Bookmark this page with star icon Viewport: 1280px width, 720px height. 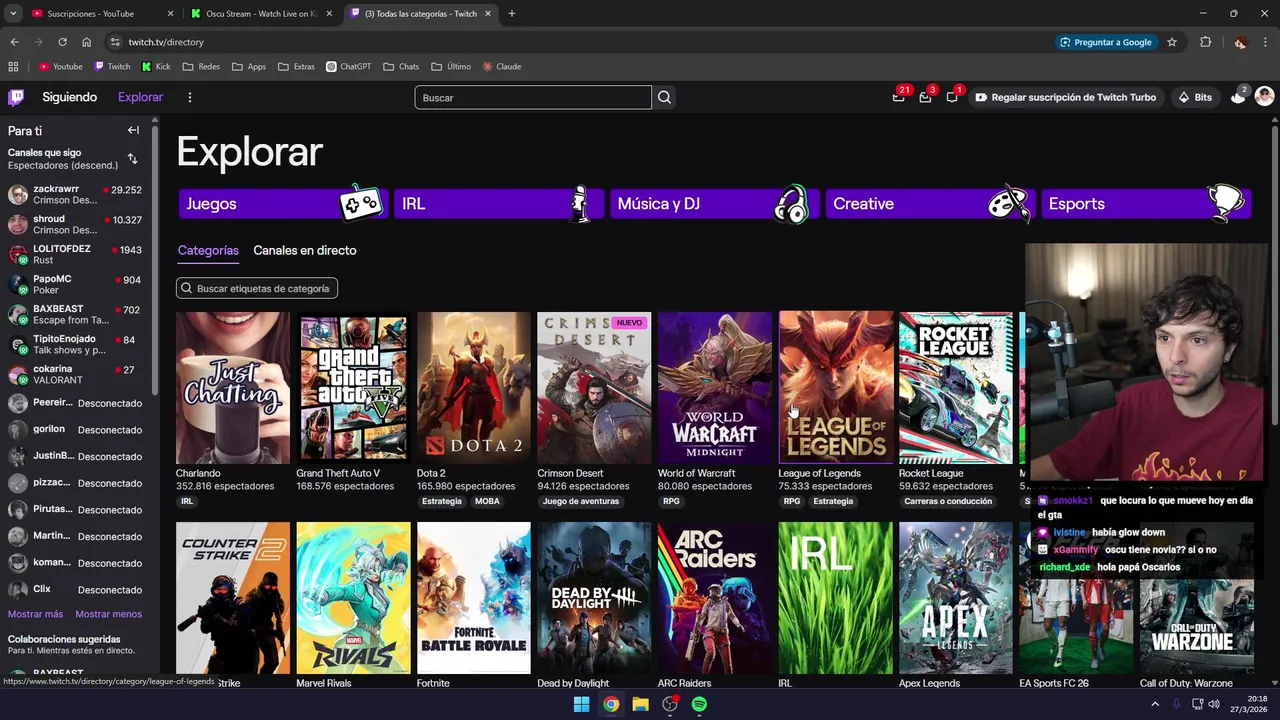tap(1172, 42)
